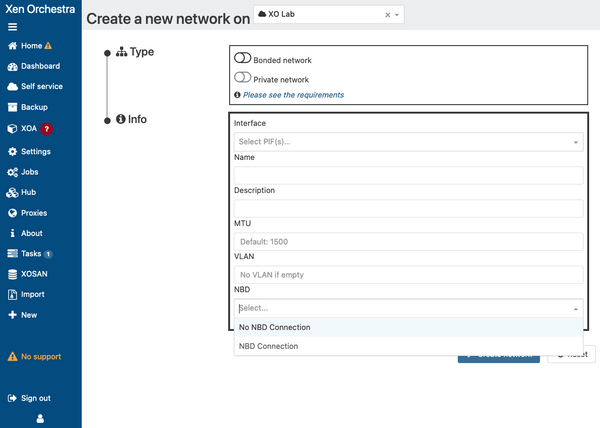Expand the XO Lab pool dropdown arrow
The width and height of the screenshot is (600, 428).
[398, 15]
